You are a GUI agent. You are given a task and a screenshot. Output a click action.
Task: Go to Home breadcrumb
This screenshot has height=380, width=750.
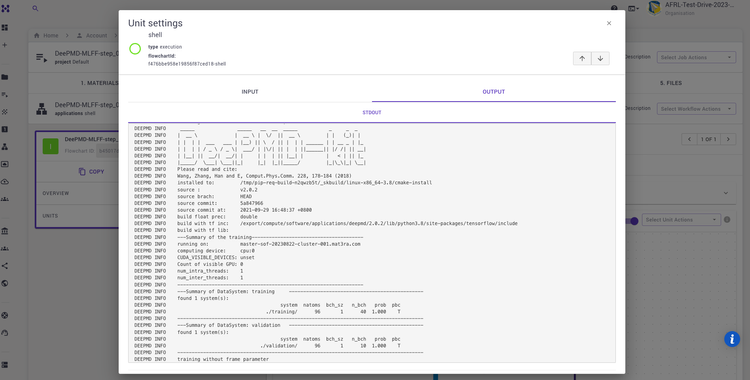[46, 35]
